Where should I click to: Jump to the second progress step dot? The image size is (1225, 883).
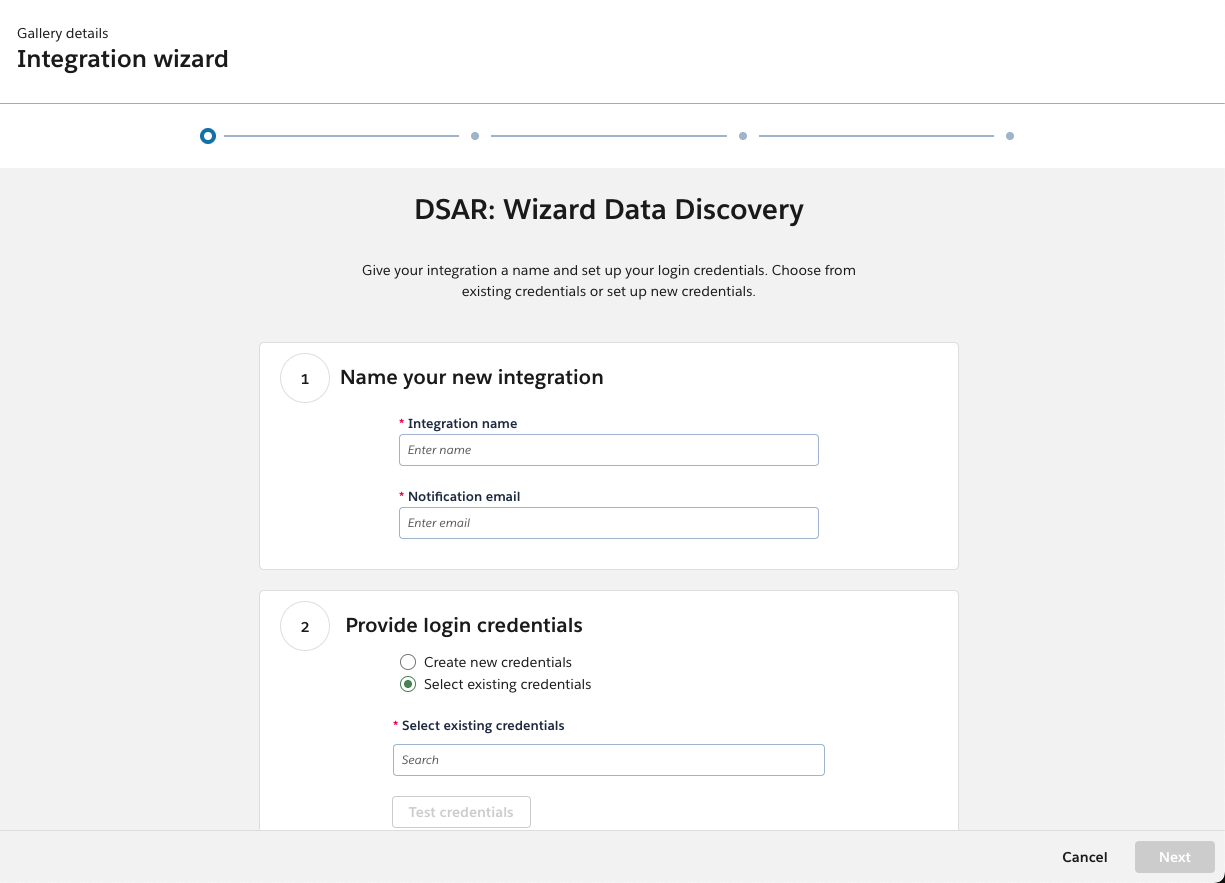pyautogui.click(x=475, y=136)
